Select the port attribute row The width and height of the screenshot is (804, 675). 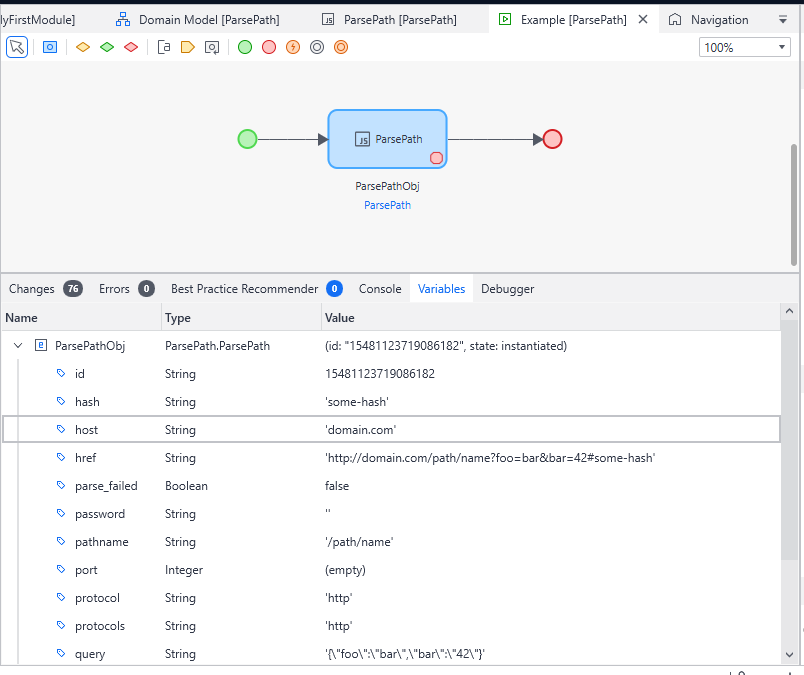[x=391, y=570]
